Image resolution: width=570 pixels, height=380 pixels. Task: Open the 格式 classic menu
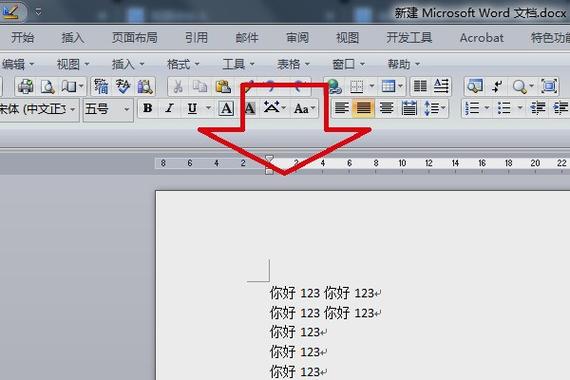click(183, 64)
